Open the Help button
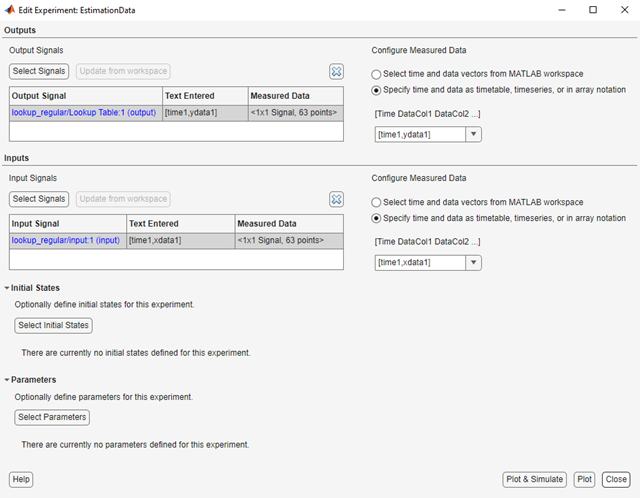 click(x=21, y=479)
